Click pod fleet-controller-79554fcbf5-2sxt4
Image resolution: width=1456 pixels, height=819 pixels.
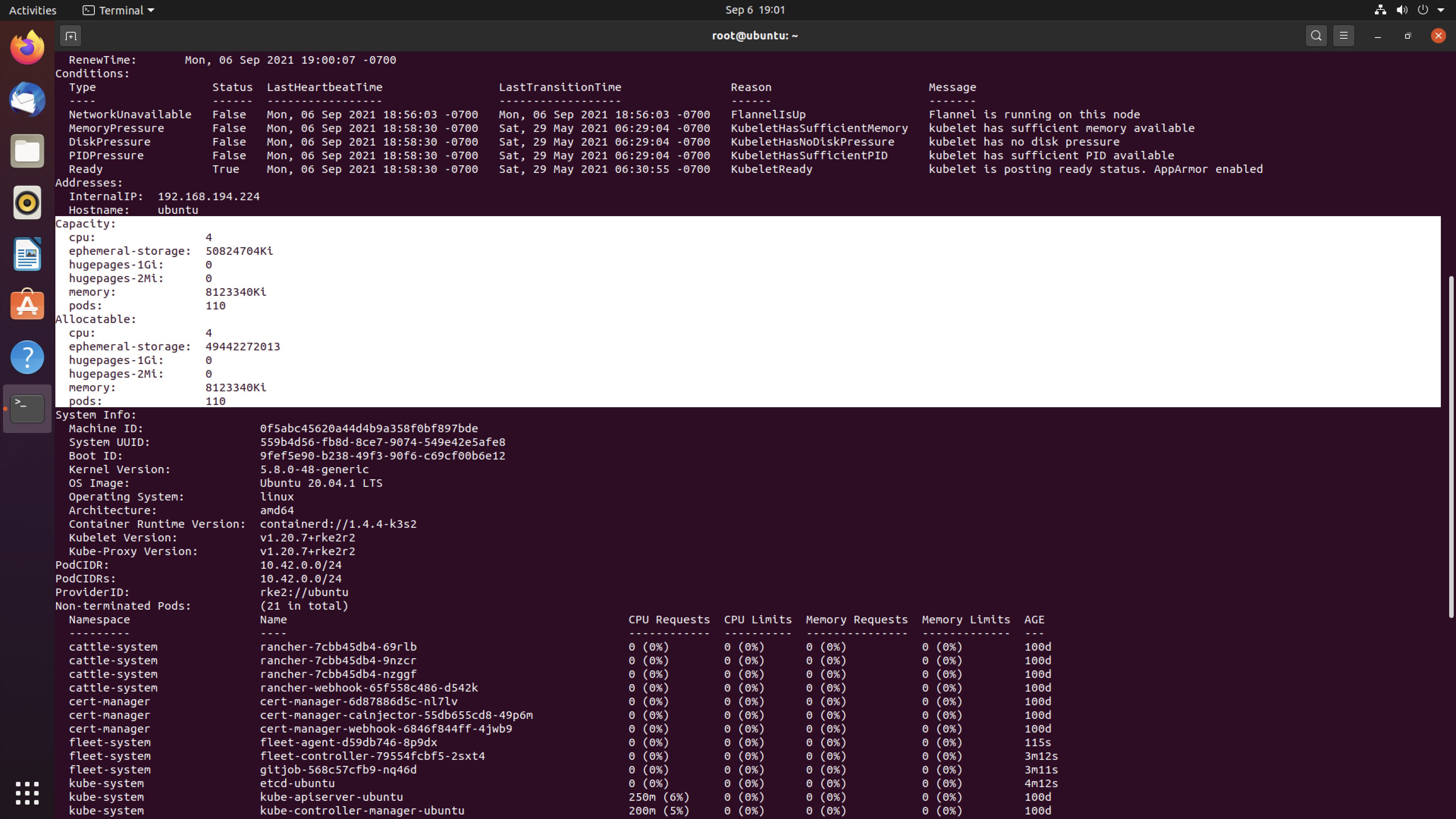[x=372, y=756]
